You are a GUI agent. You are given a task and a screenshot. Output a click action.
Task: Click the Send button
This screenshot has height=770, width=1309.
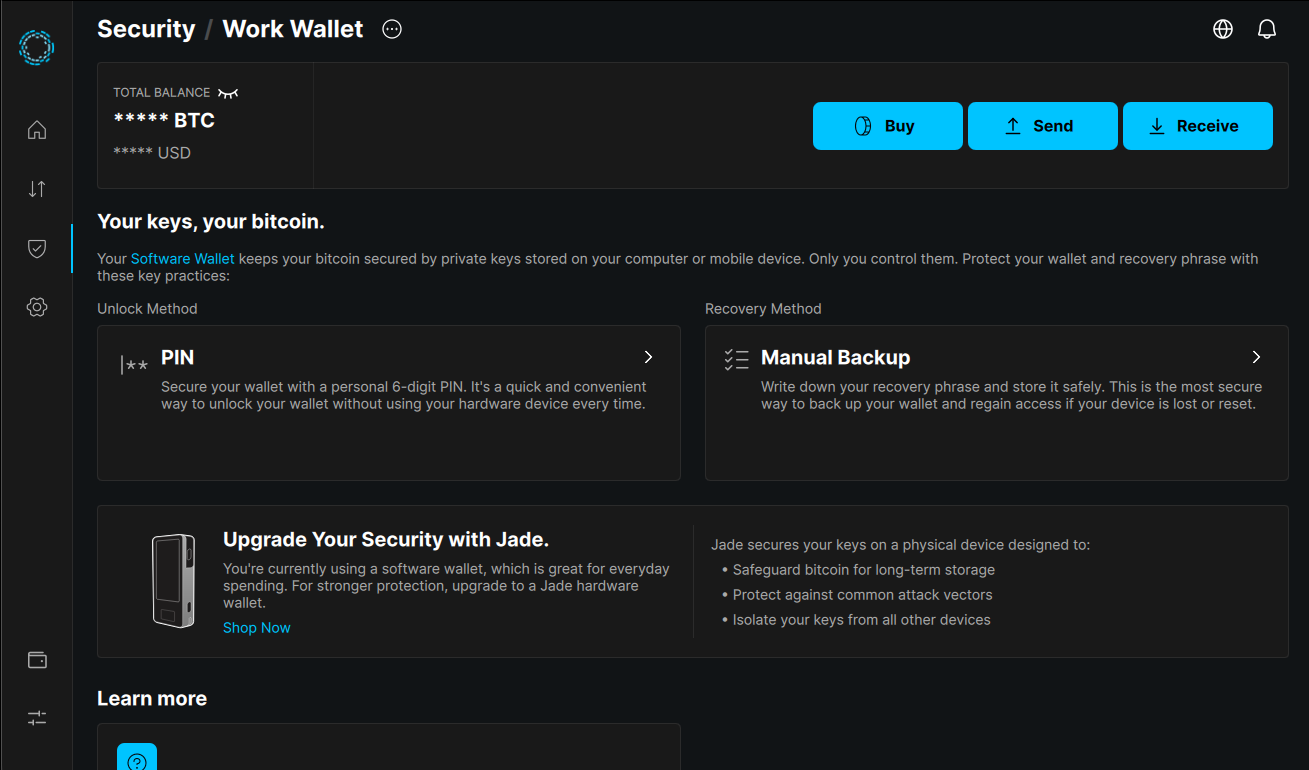tap(1042, 126)
